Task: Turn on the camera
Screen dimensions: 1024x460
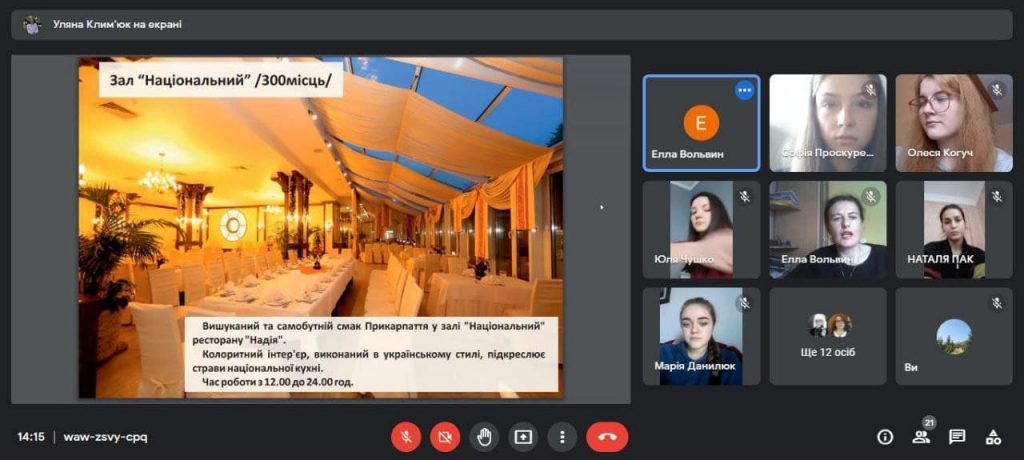Action: click(445, 437)
